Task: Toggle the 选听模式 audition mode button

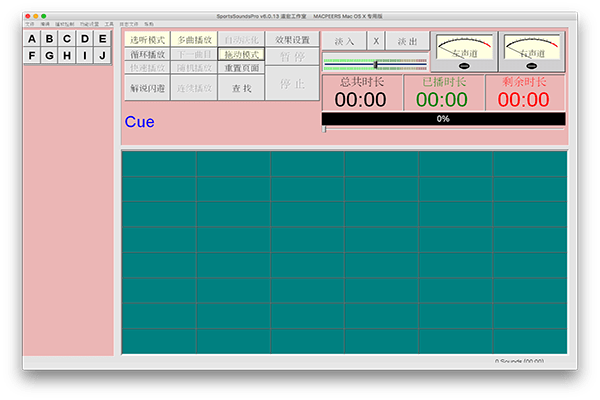Action: [x=147, y=40]
